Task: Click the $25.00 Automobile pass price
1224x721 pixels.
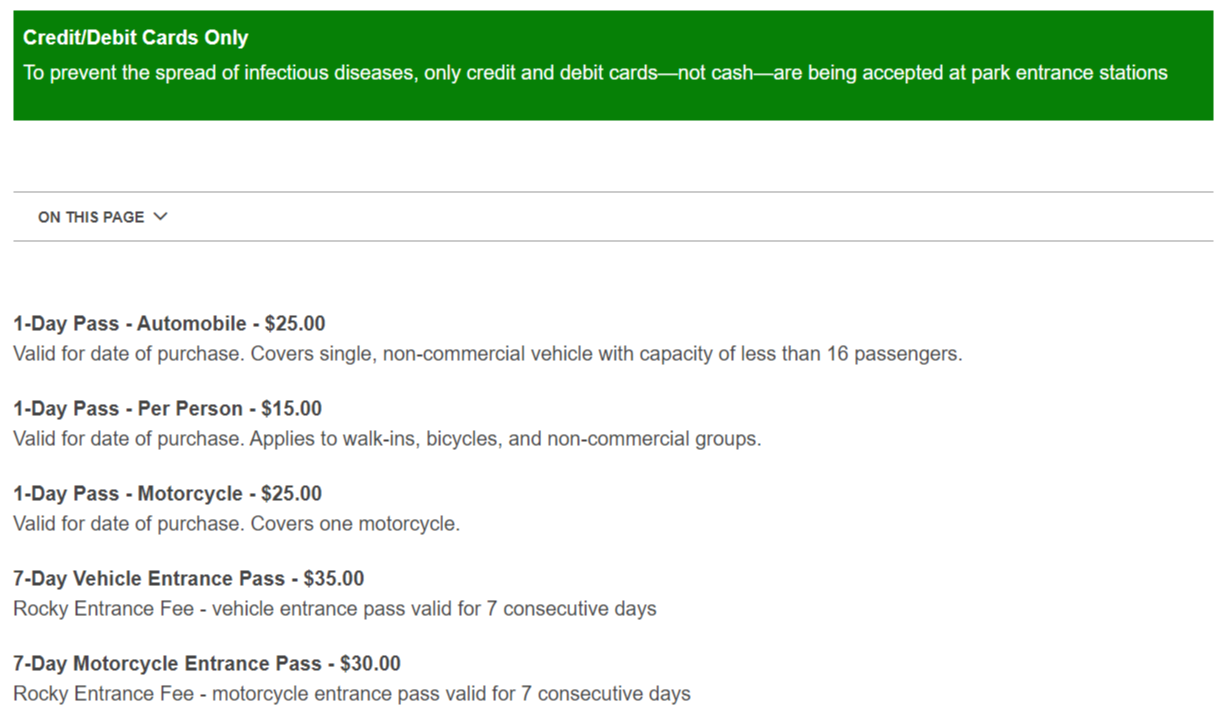Action: pyautogui.click(x=295, y=324)
